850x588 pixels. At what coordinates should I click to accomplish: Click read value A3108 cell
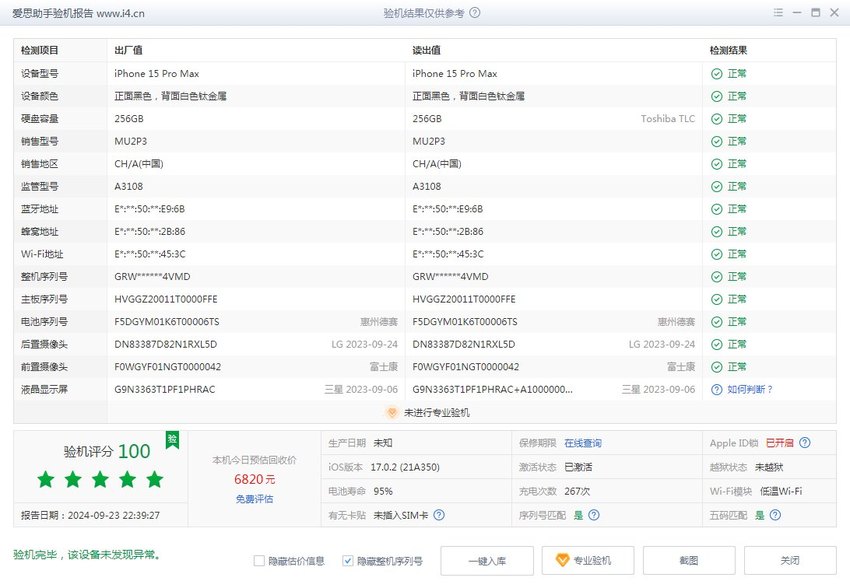[x=427, y=186]
